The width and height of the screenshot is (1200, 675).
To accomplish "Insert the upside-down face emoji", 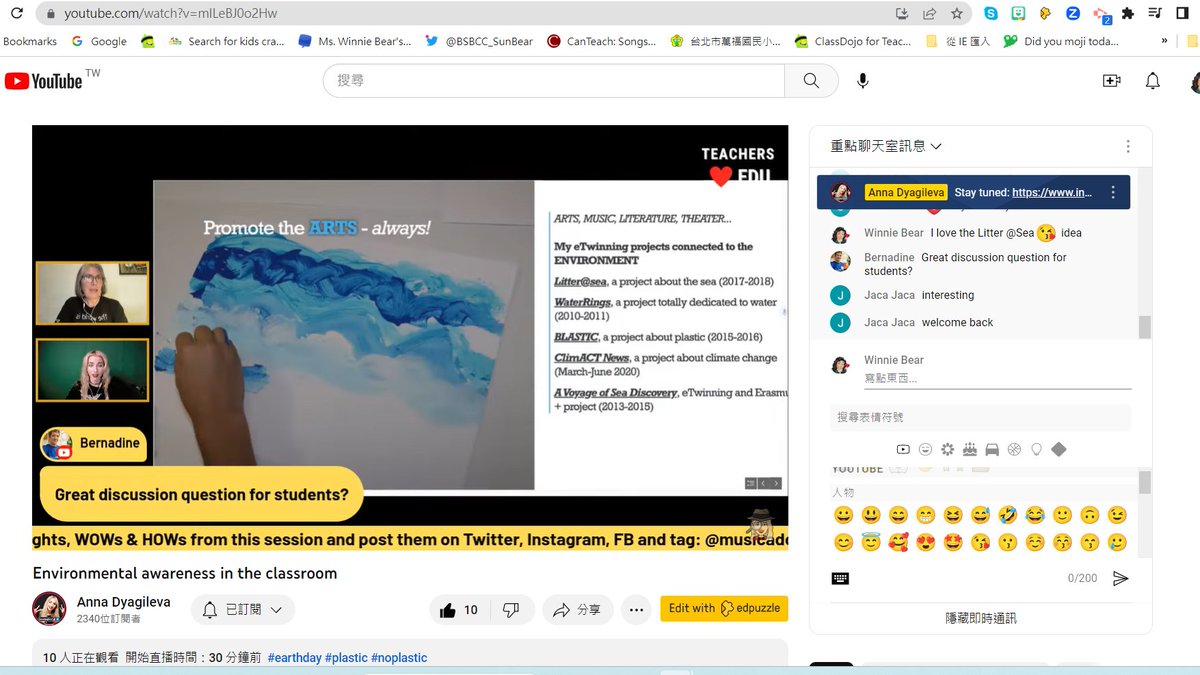I will coord(1090,515).
